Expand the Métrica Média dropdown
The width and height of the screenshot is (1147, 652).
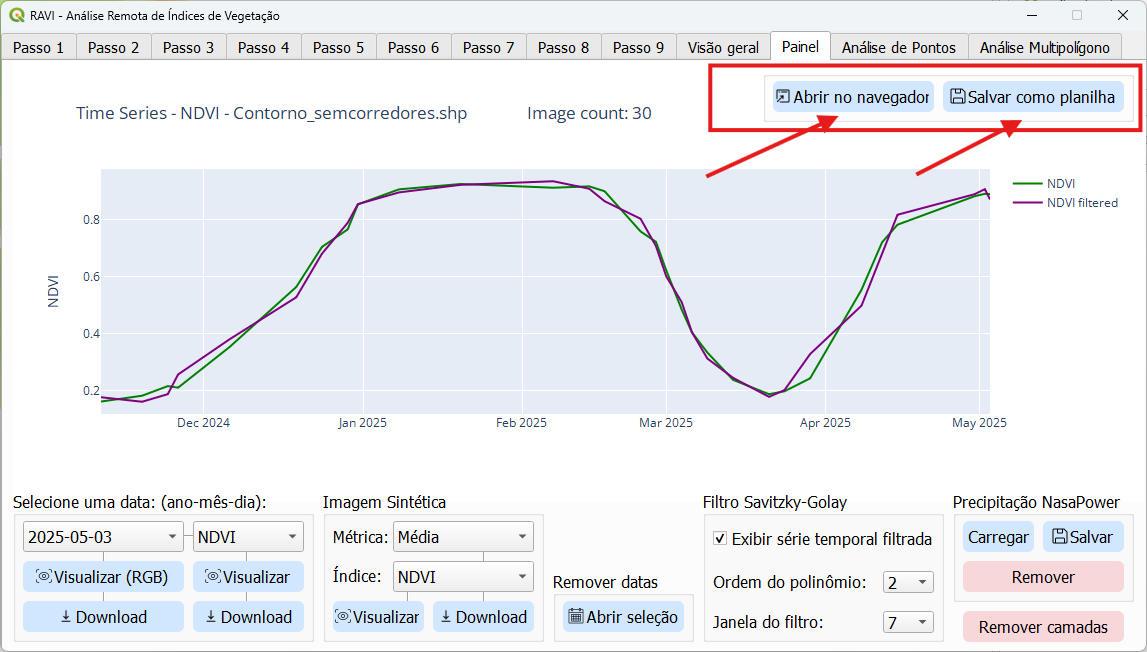(463, 537)
